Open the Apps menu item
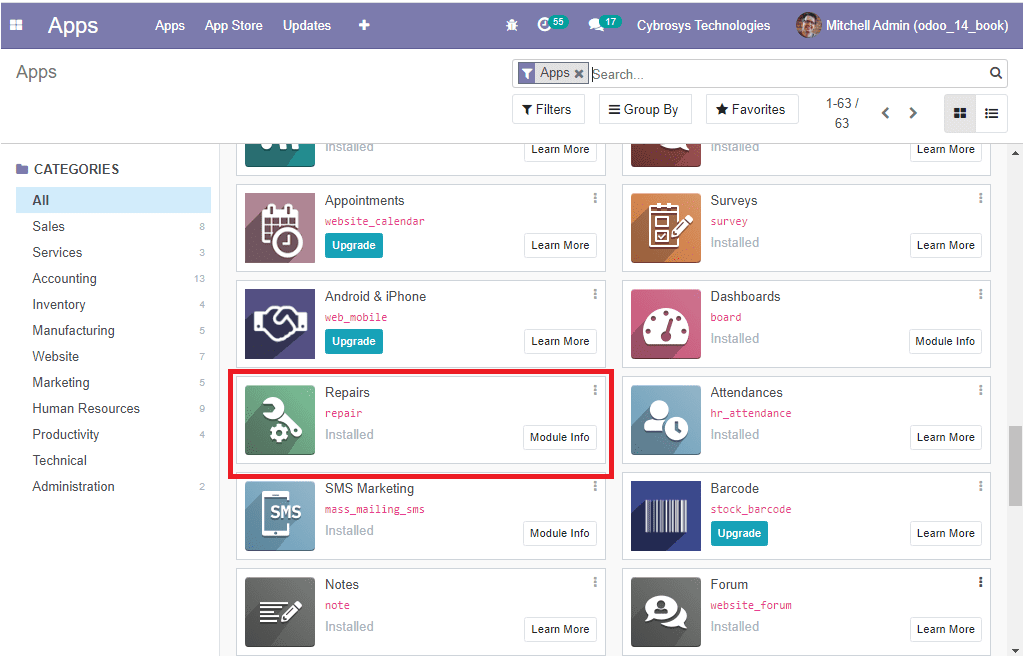Screen dimensions: 1024x657 [170, 25]
